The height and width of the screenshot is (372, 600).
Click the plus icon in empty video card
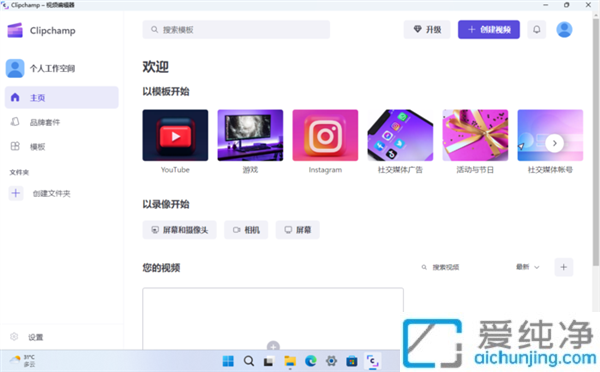[273, 346]
